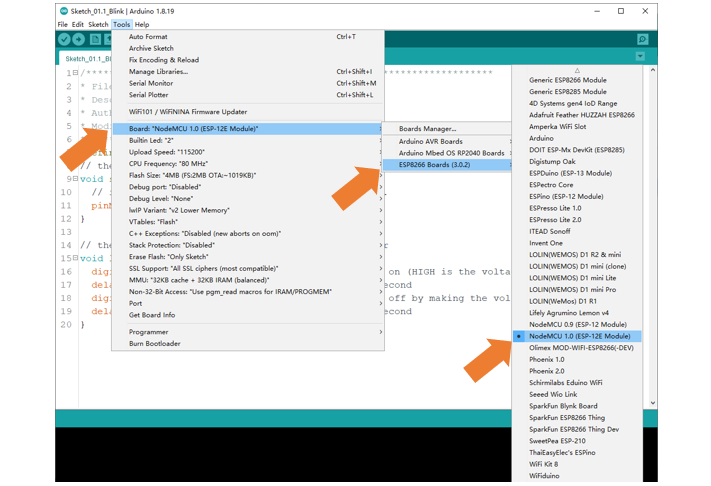The height and width of the screenshot is (486, 711).
Task: Expand Arduino AVR Boards submenu
Action: [447, 141]
